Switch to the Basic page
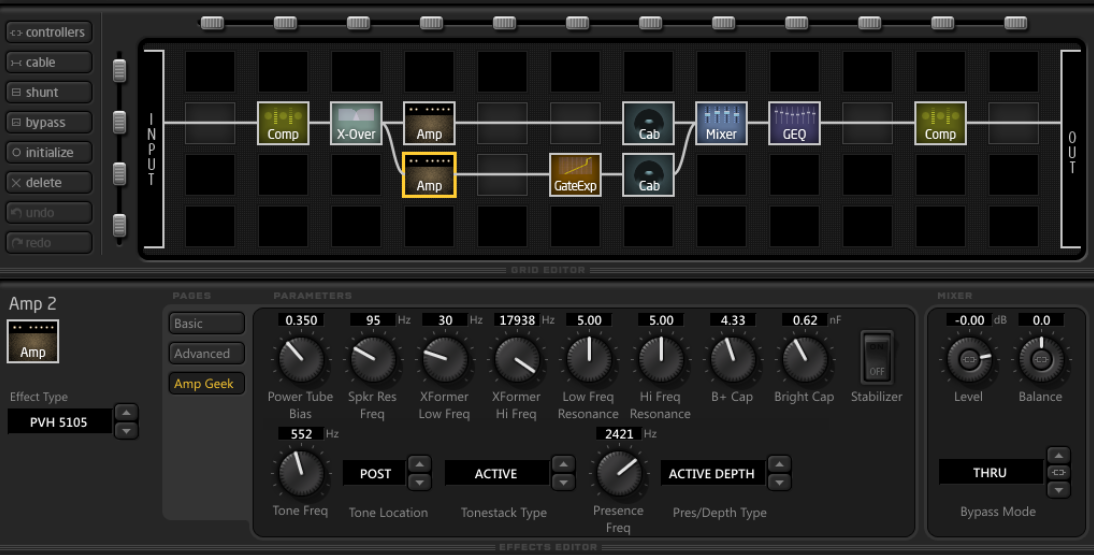 (207, 323)
